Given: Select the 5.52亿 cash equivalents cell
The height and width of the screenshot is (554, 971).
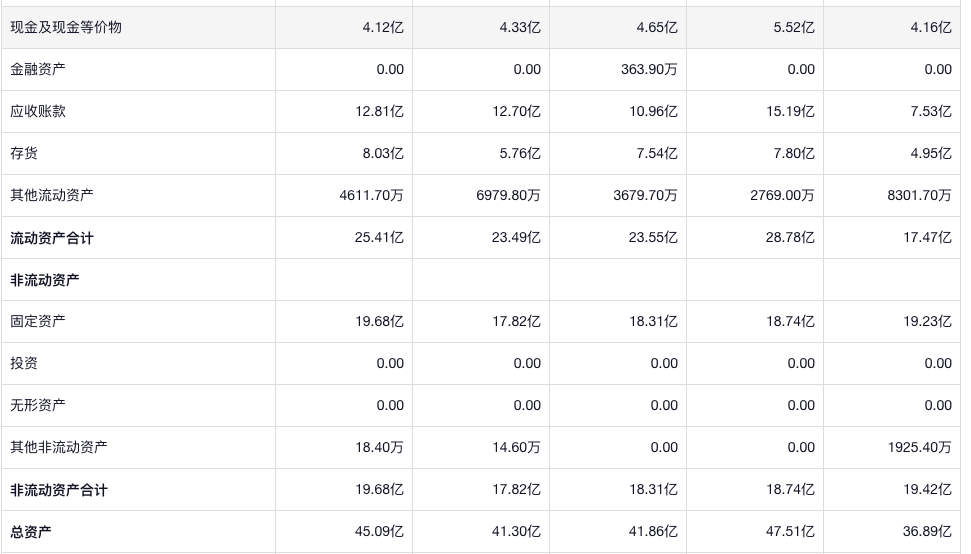Looking at the screenshot, I should coord(793,28).
